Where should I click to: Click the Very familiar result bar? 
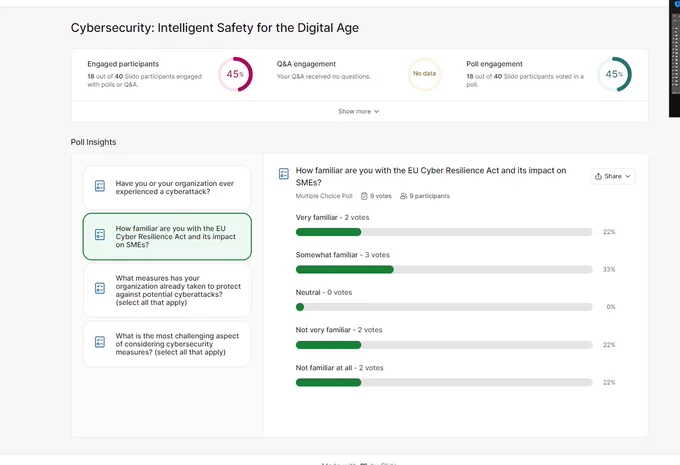pyautogui.click(x=444, y=232)
